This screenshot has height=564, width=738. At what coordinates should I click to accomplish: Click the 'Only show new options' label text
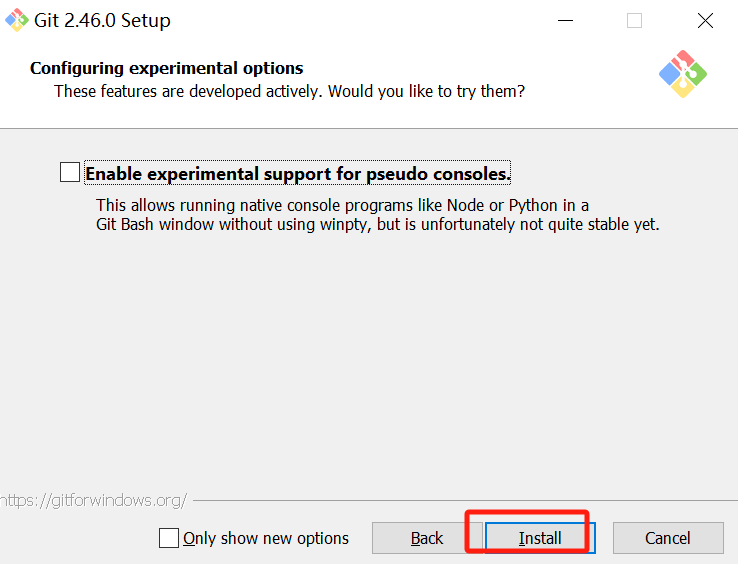pyautogui.click(x=266, y=538)
